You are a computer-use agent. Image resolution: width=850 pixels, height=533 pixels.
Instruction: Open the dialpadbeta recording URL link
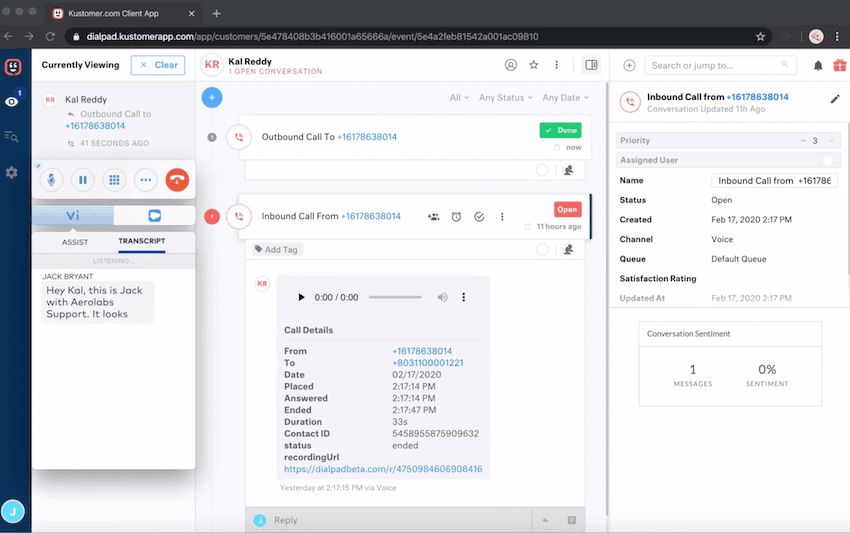pyautogui.click(x=383, y=468)
